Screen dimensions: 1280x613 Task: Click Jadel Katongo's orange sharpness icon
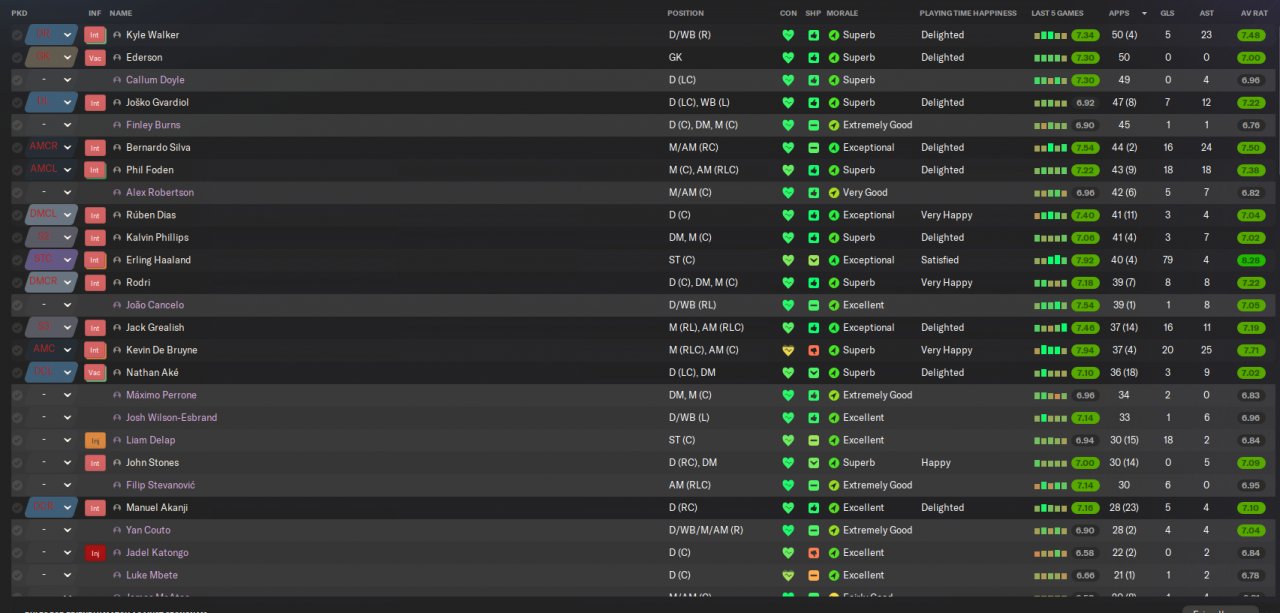tap(814, 553)
